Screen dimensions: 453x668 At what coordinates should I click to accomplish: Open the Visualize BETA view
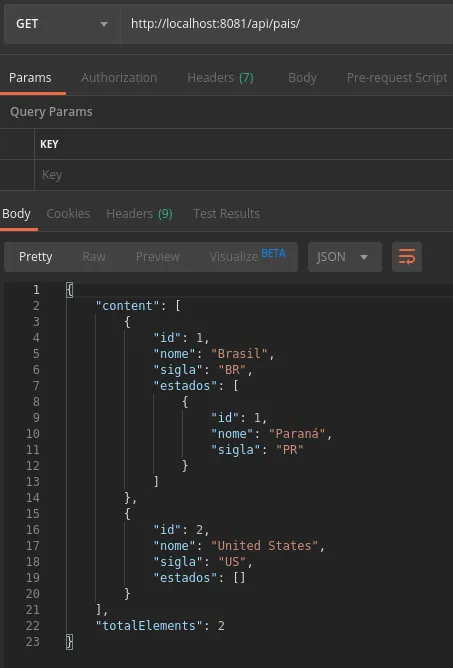click(248, 256)
